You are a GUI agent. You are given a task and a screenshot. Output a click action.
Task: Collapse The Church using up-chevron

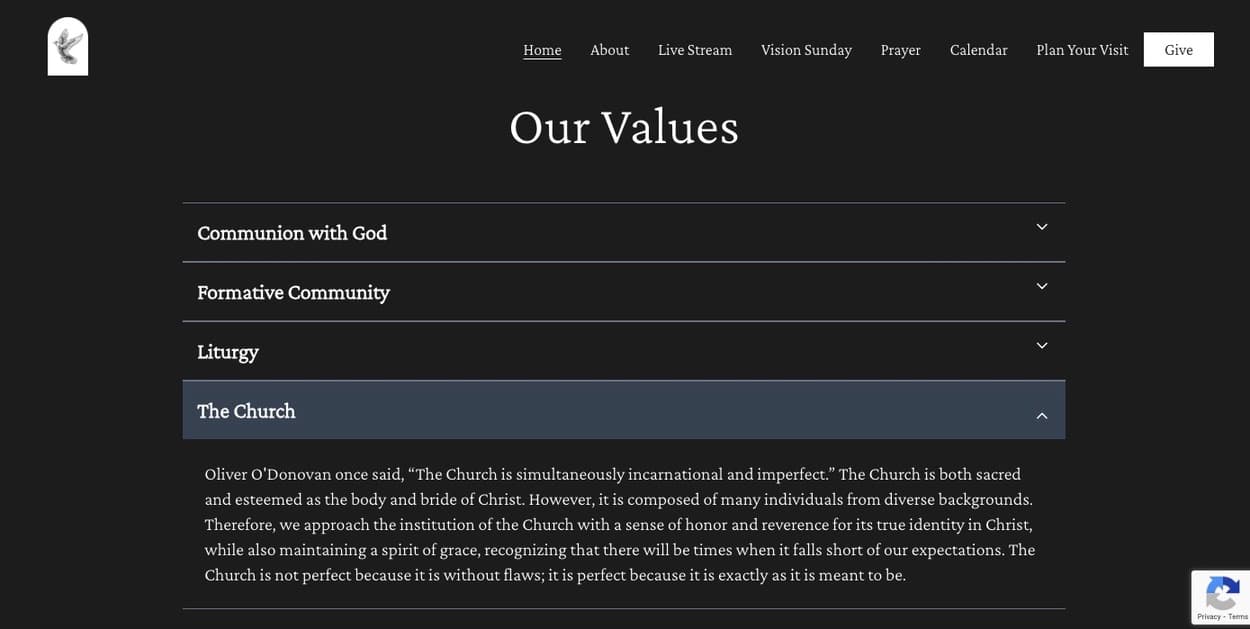pyautogui.click(x=1041, y=415)
